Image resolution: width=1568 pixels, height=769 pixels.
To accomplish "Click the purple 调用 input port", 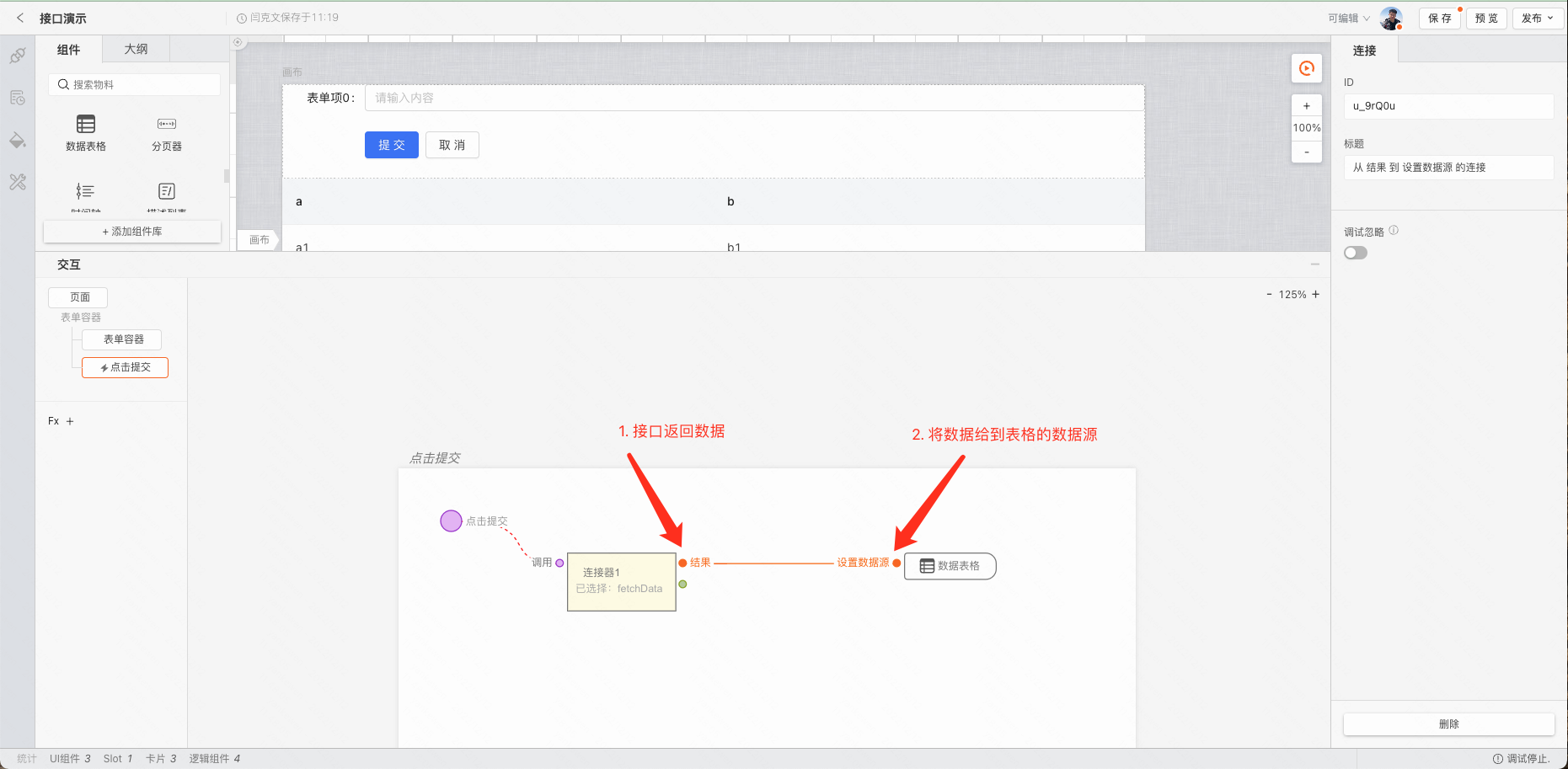I will coord(559,563).
